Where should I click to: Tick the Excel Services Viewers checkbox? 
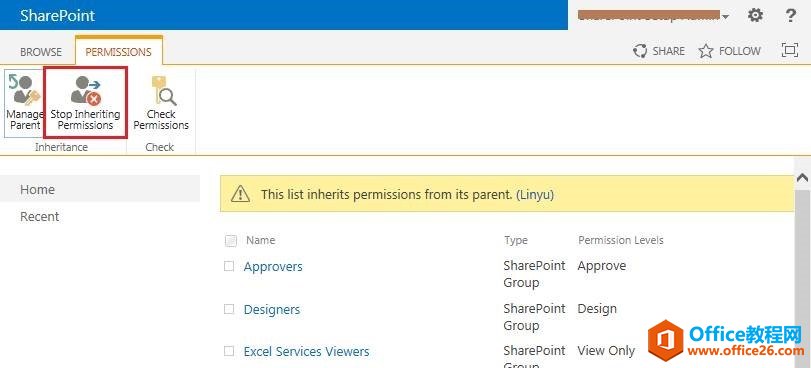(x=229, y=351)
